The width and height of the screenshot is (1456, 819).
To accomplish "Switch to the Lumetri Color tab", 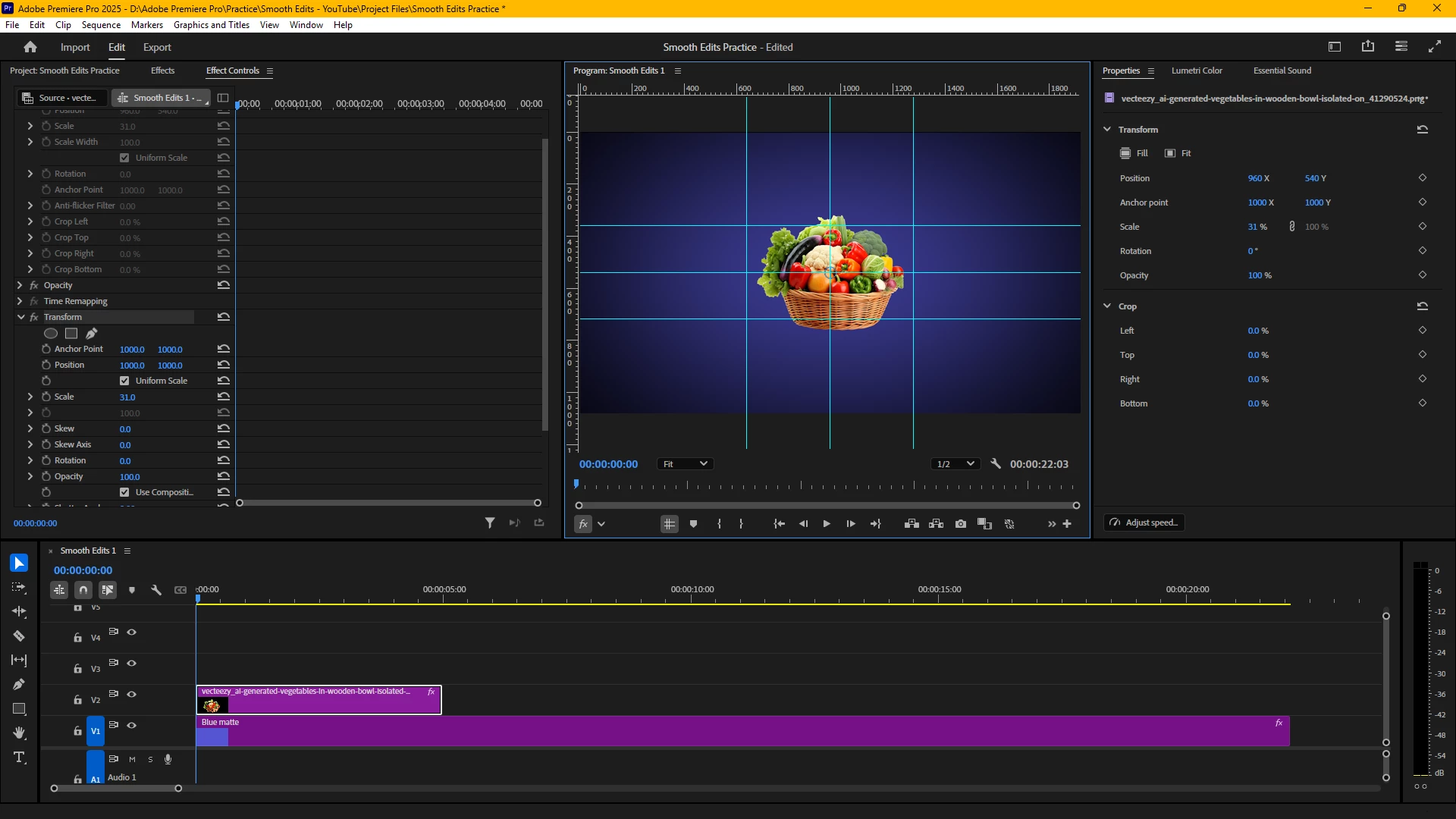I will (1196, 71).
